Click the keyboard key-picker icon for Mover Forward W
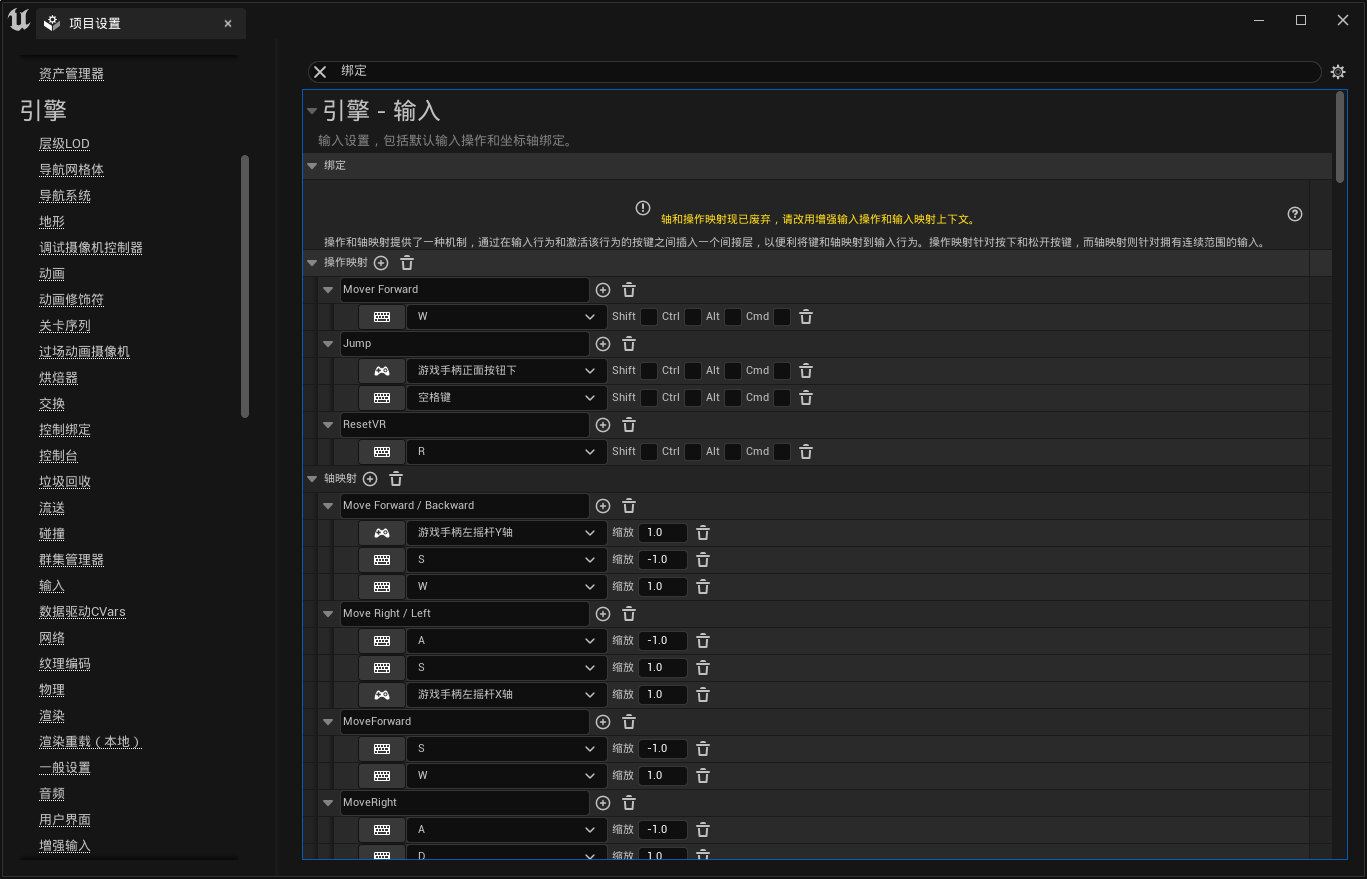Image resolution: width=1367 pixels, height=879 pixels. (382, 317)
